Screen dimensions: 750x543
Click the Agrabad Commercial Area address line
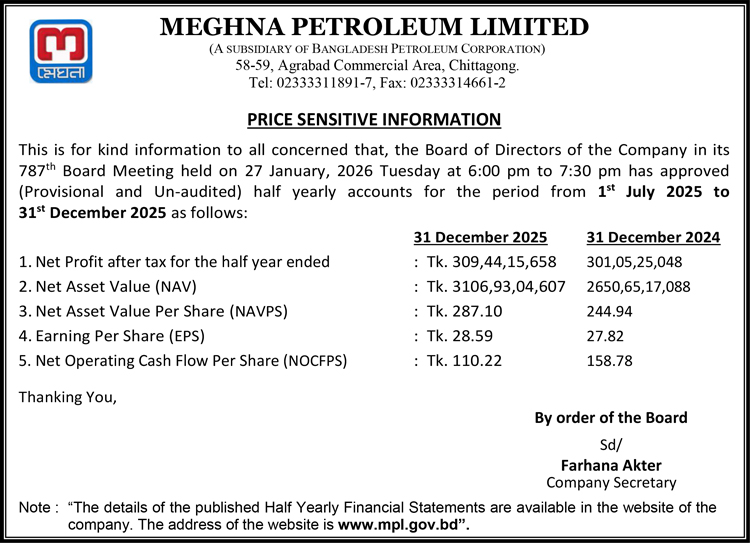376,65
